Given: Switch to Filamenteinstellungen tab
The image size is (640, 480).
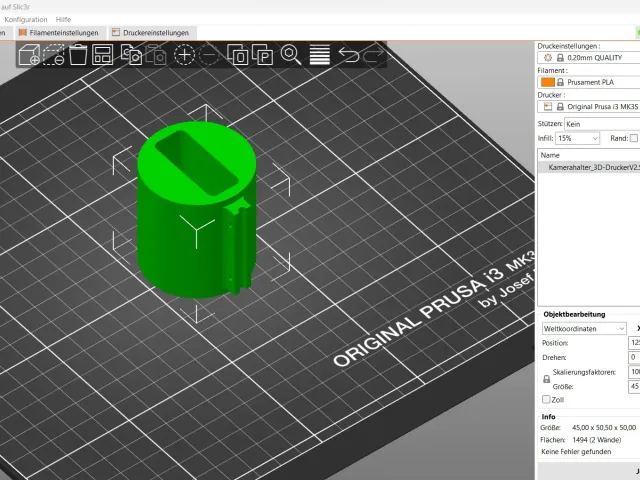Looking at the screenshot, I should pyautogui.click(x=60, y=33).
